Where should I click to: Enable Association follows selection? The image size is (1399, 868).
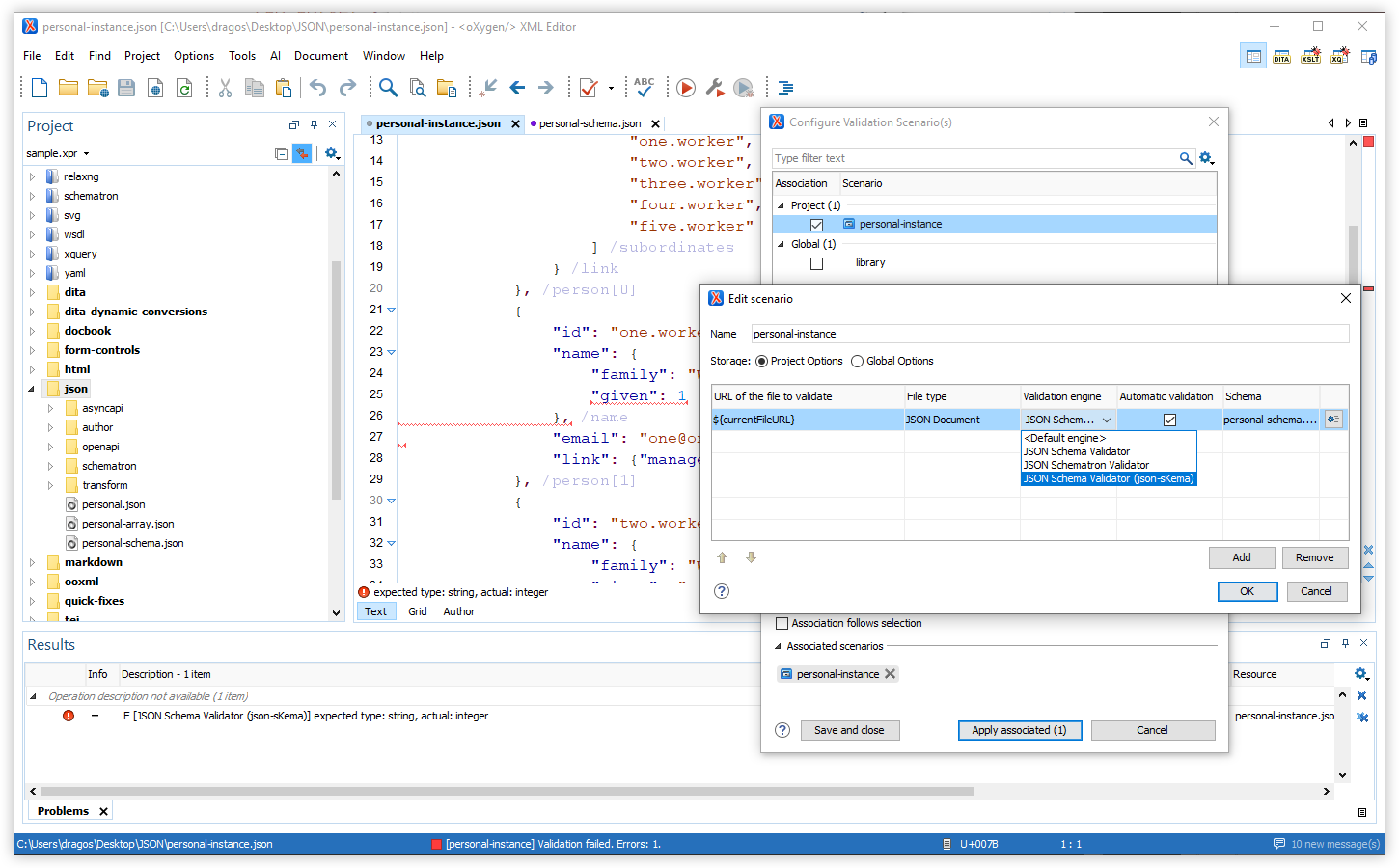pyautogui.click(x=782, y=623)
